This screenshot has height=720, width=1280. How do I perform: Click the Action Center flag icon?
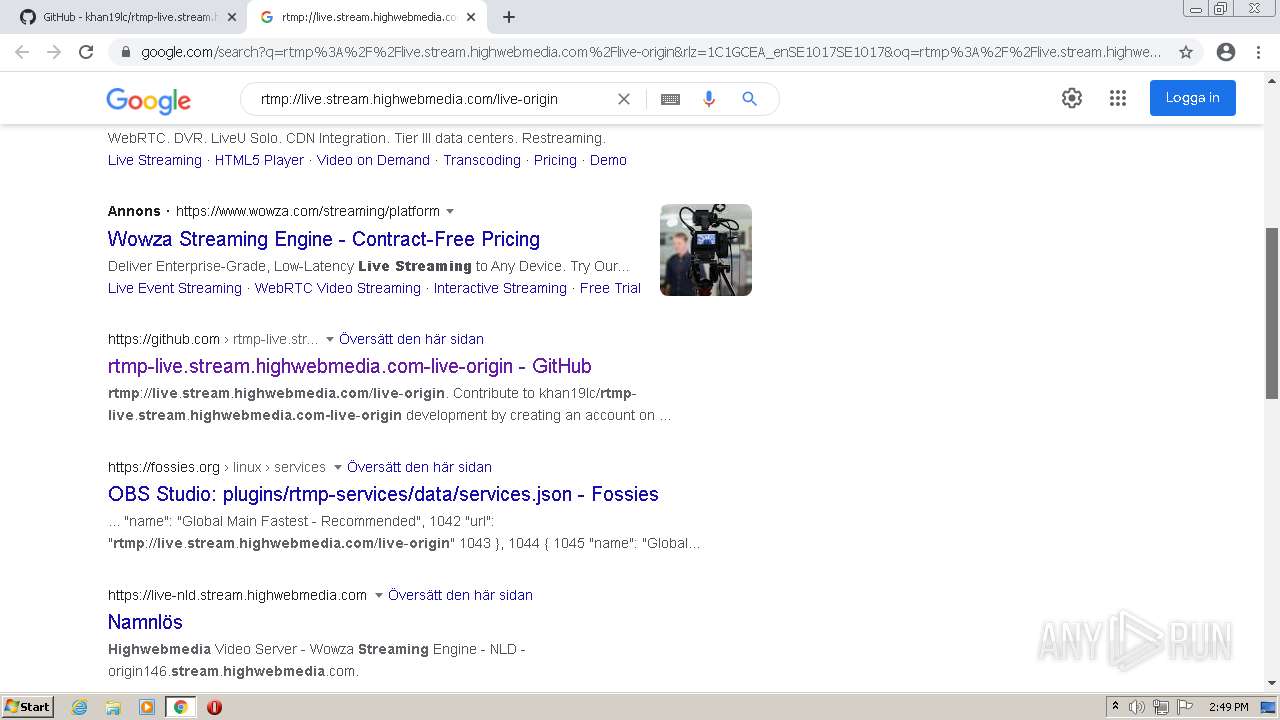point(1184,707)
